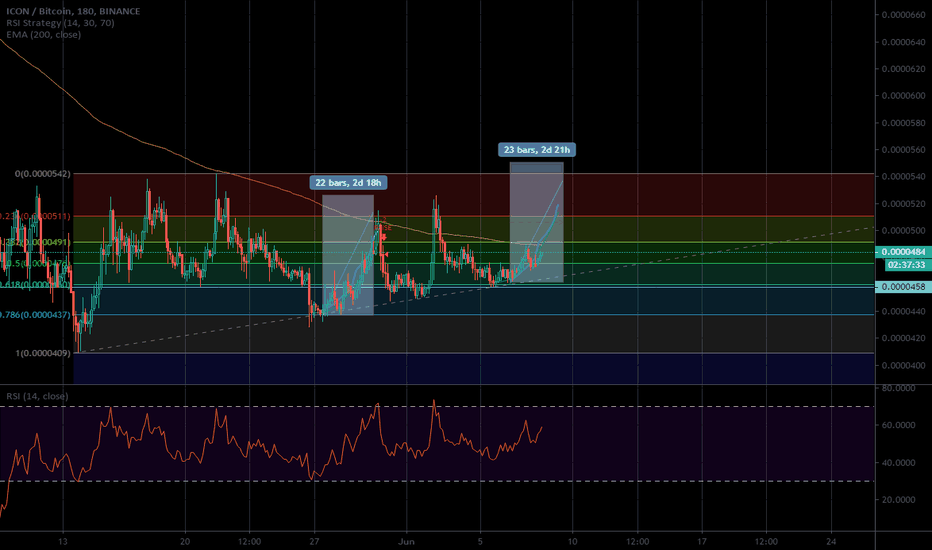Click the current price tag 0.0000484

[903, 252]
